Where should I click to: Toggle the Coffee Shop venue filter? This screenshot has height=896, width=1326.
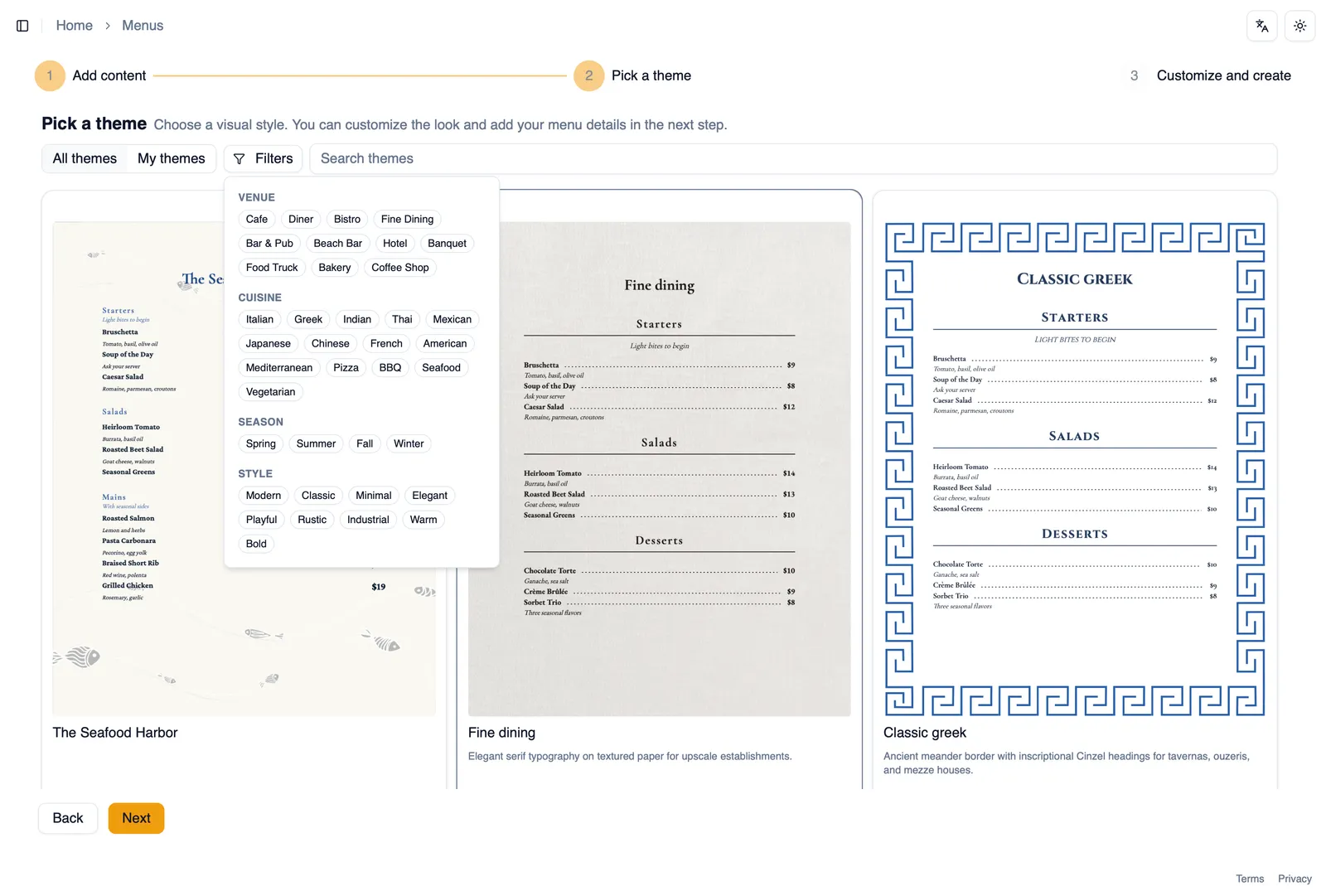click(400, 268)
